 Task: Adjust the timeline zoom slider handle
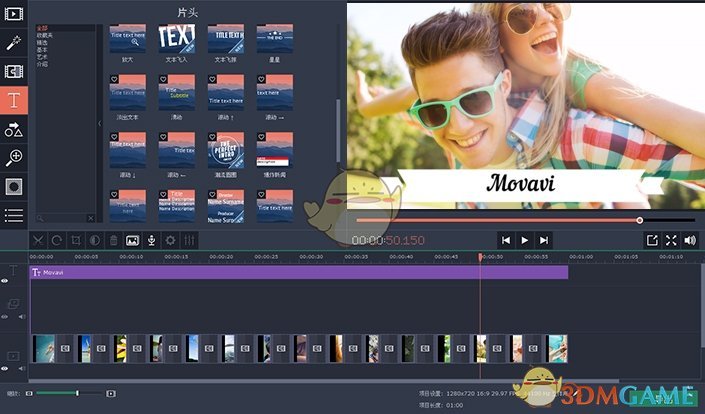pos(77,393)
